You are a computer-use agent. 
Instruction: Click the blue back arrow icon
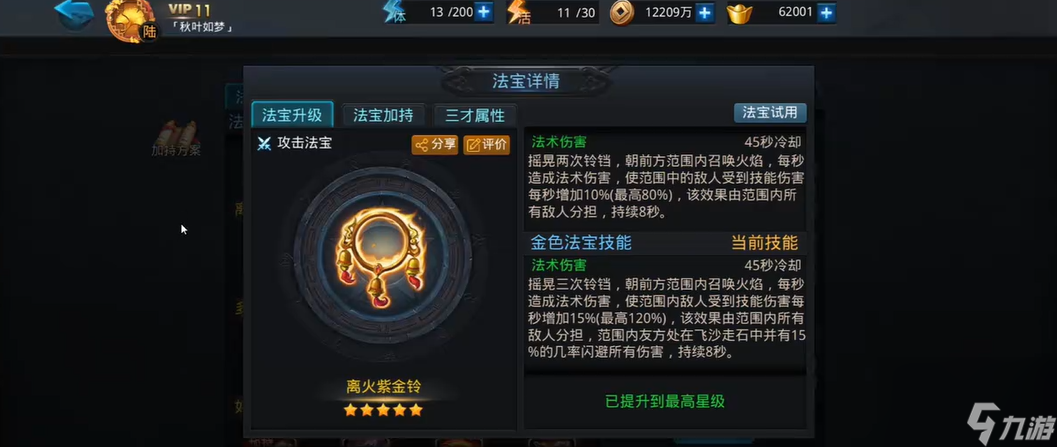coord(73,14)
